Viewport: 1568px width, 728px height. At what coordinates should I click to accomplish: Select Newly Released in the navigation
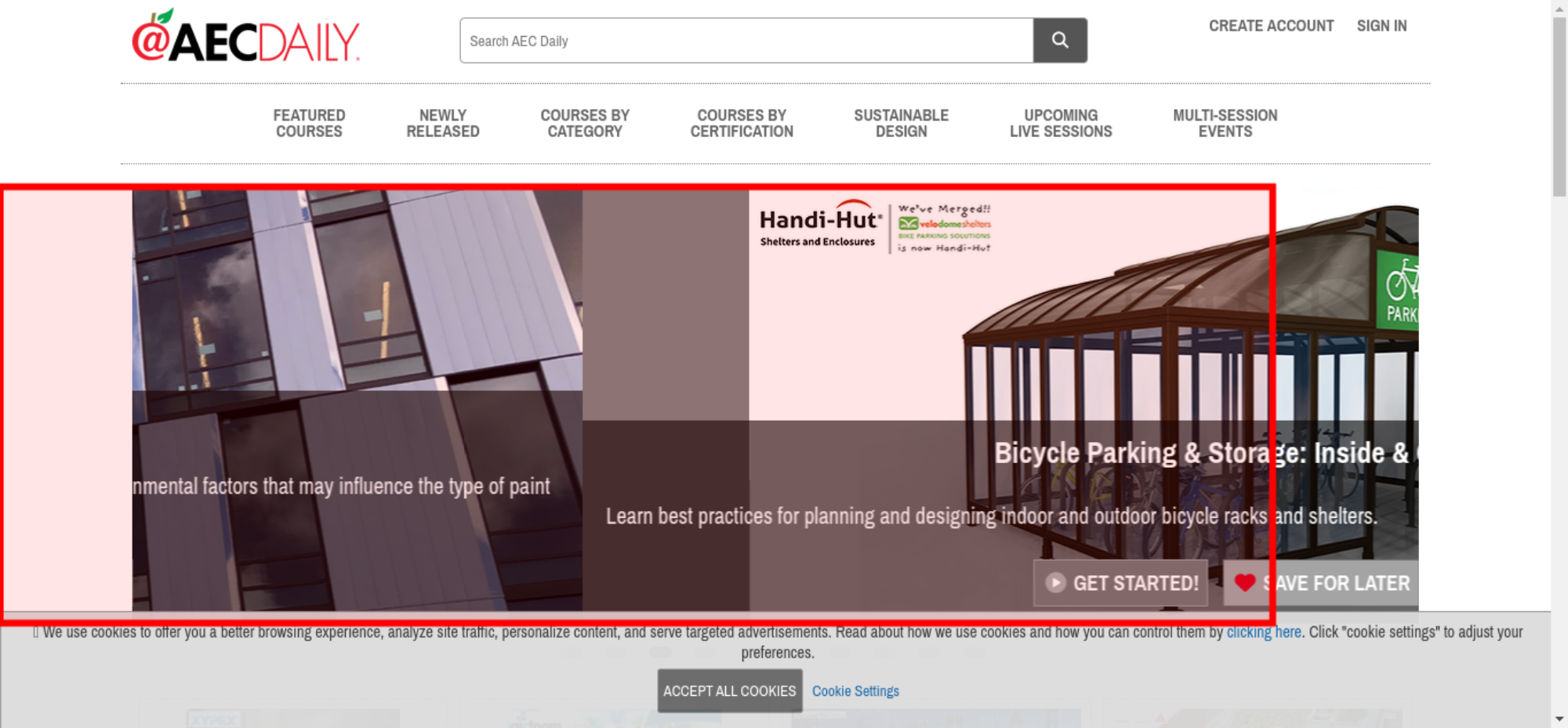coord(442,124)
